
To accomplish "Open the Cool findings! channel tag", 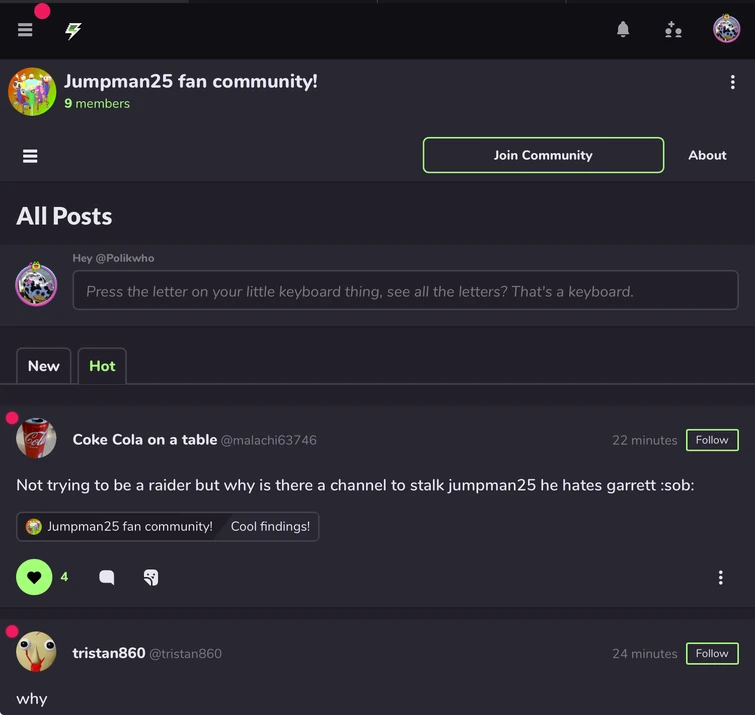I will tap(270, 527).
